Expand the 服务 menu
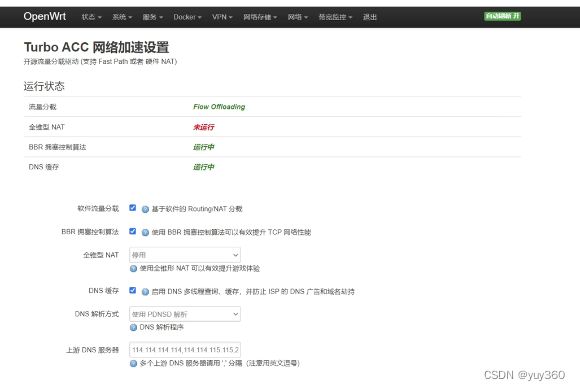This screenshot has height=391, width=580. [153, 17]
